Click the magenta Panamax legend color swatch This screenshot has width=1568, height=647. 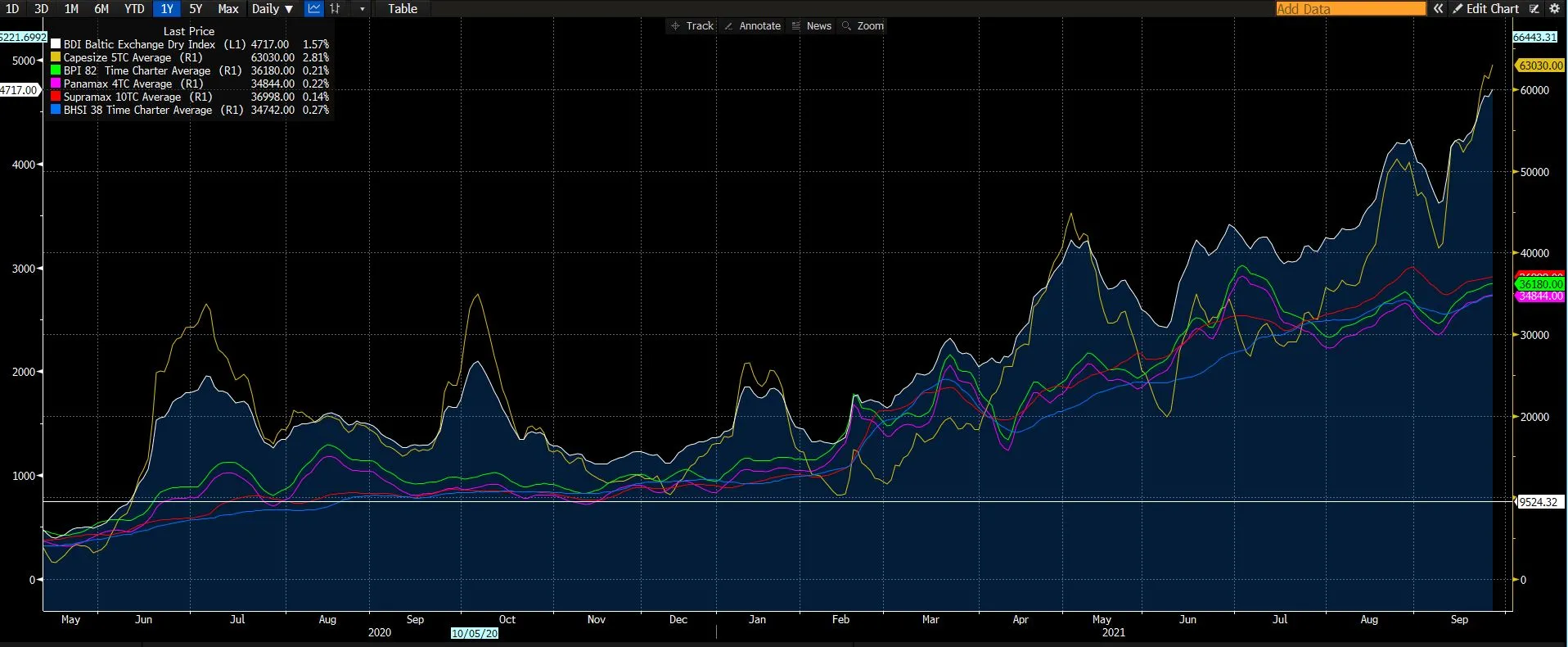(56, 84)
